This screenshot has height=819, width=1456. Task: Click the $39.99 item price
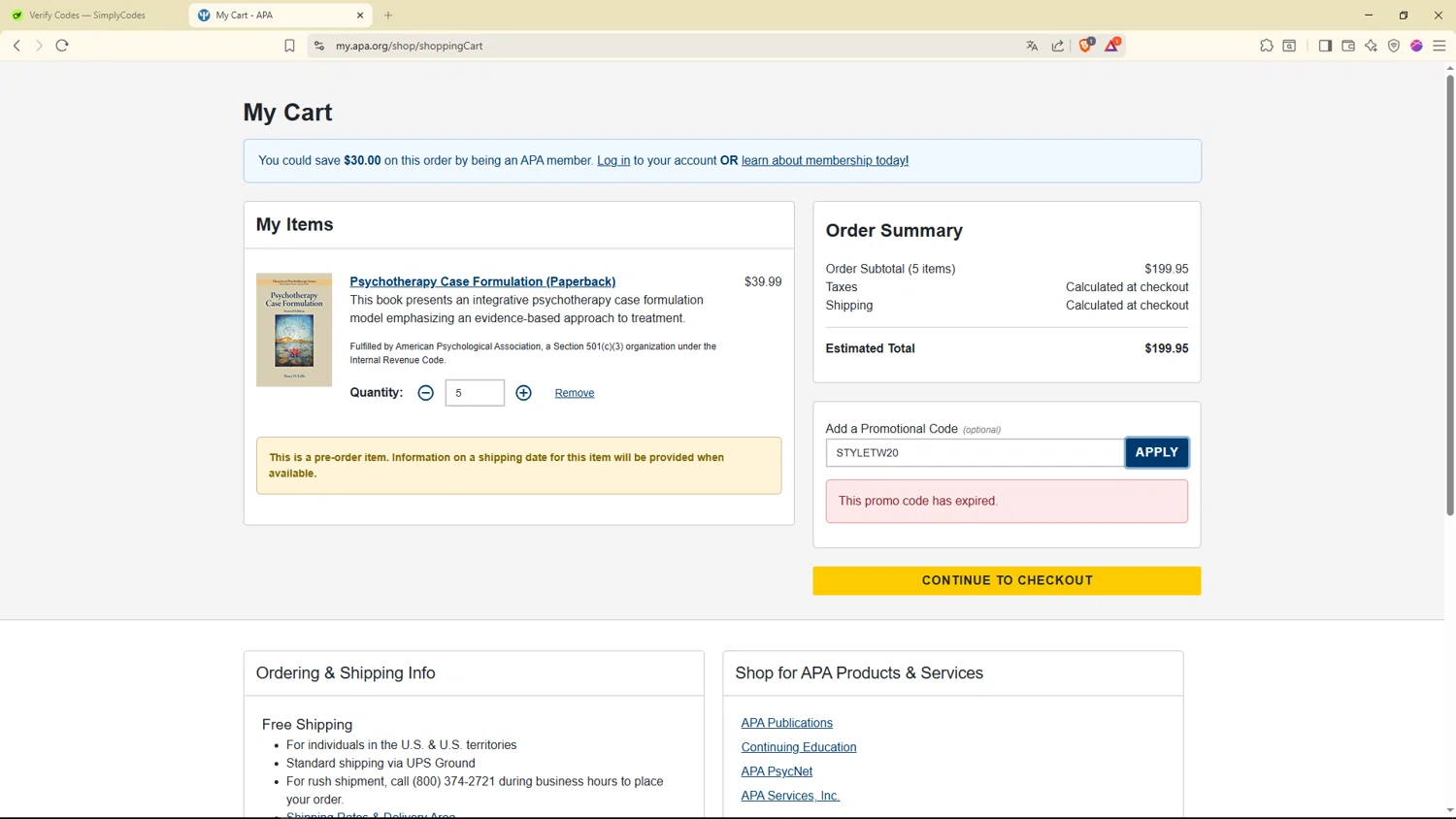tap(763, 281)
